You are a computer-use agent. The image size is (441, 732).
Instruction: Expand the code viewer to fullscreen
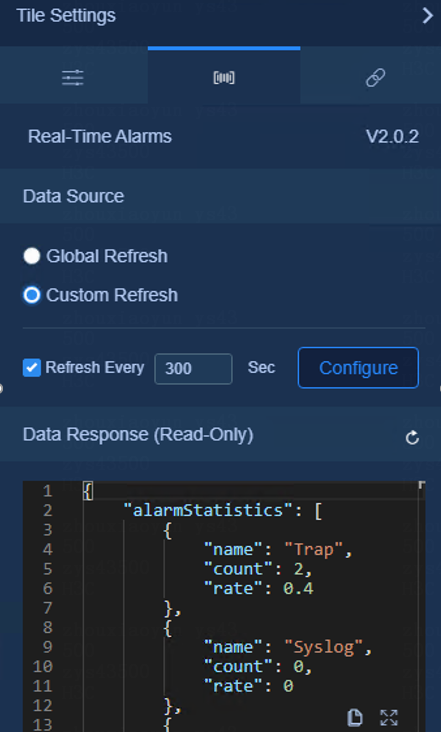click(389, 718)
